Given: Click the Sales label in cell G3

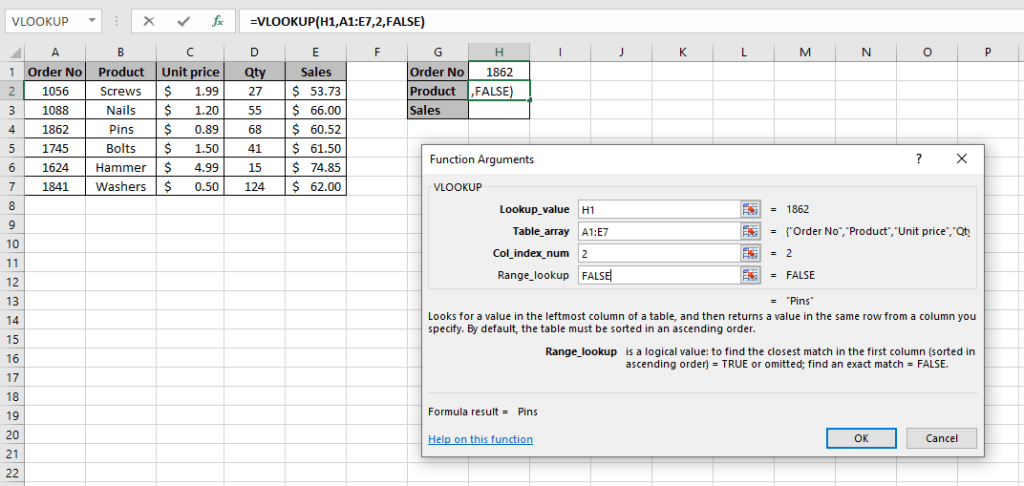Looking at the screenshot, I should [x=438, y=110].
